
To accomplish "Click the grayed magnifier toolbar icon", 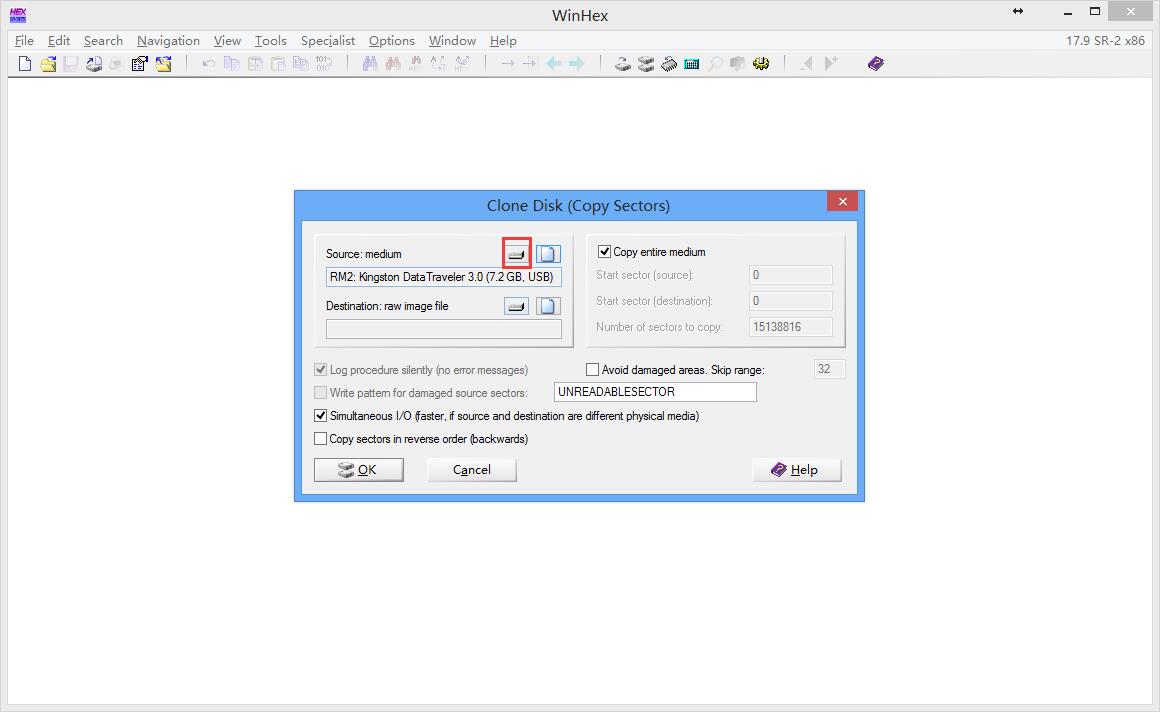I will tap(715, 64).
